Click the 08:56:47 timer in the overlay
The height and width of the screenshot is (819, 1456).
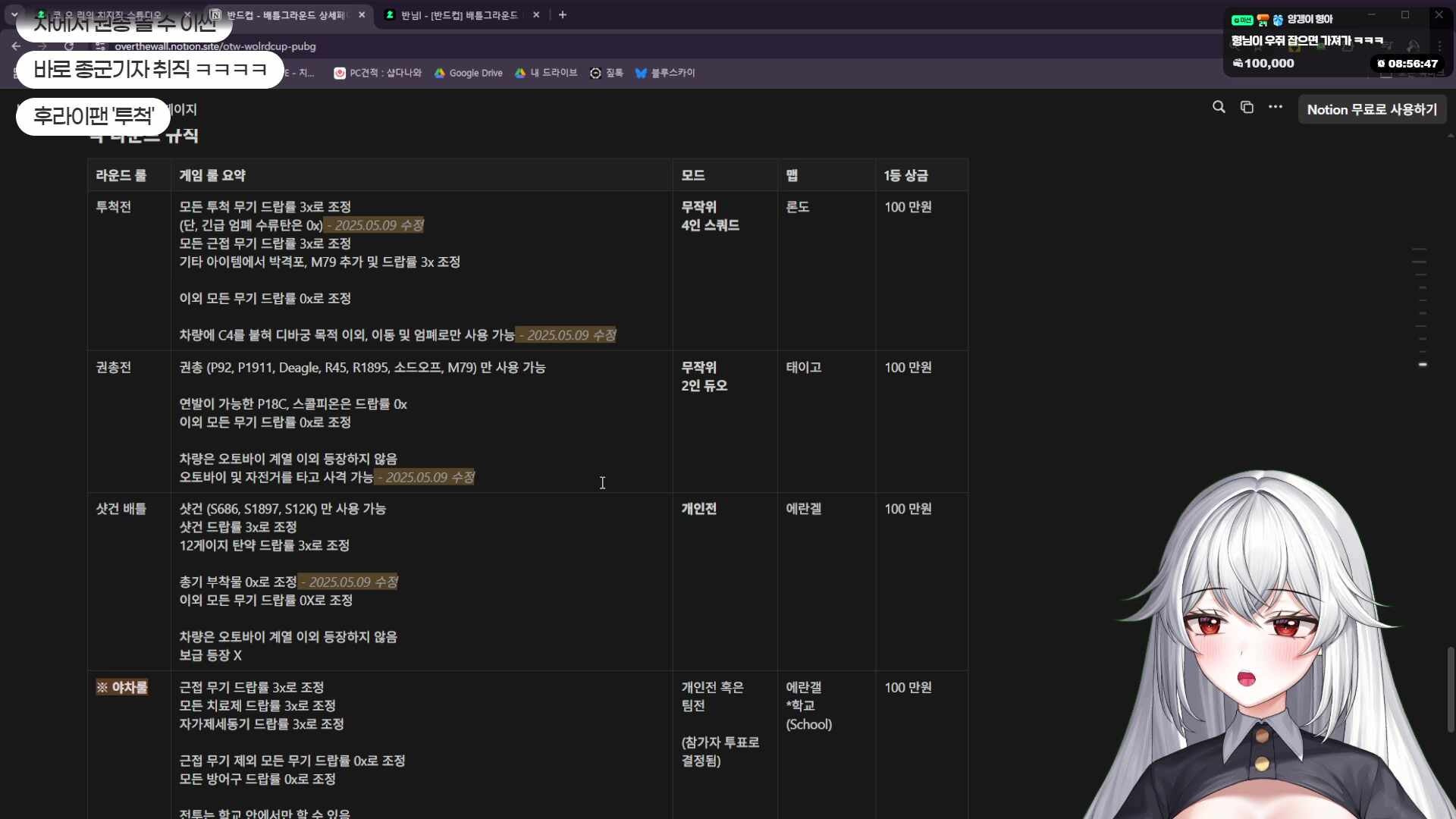point(1407,64)
